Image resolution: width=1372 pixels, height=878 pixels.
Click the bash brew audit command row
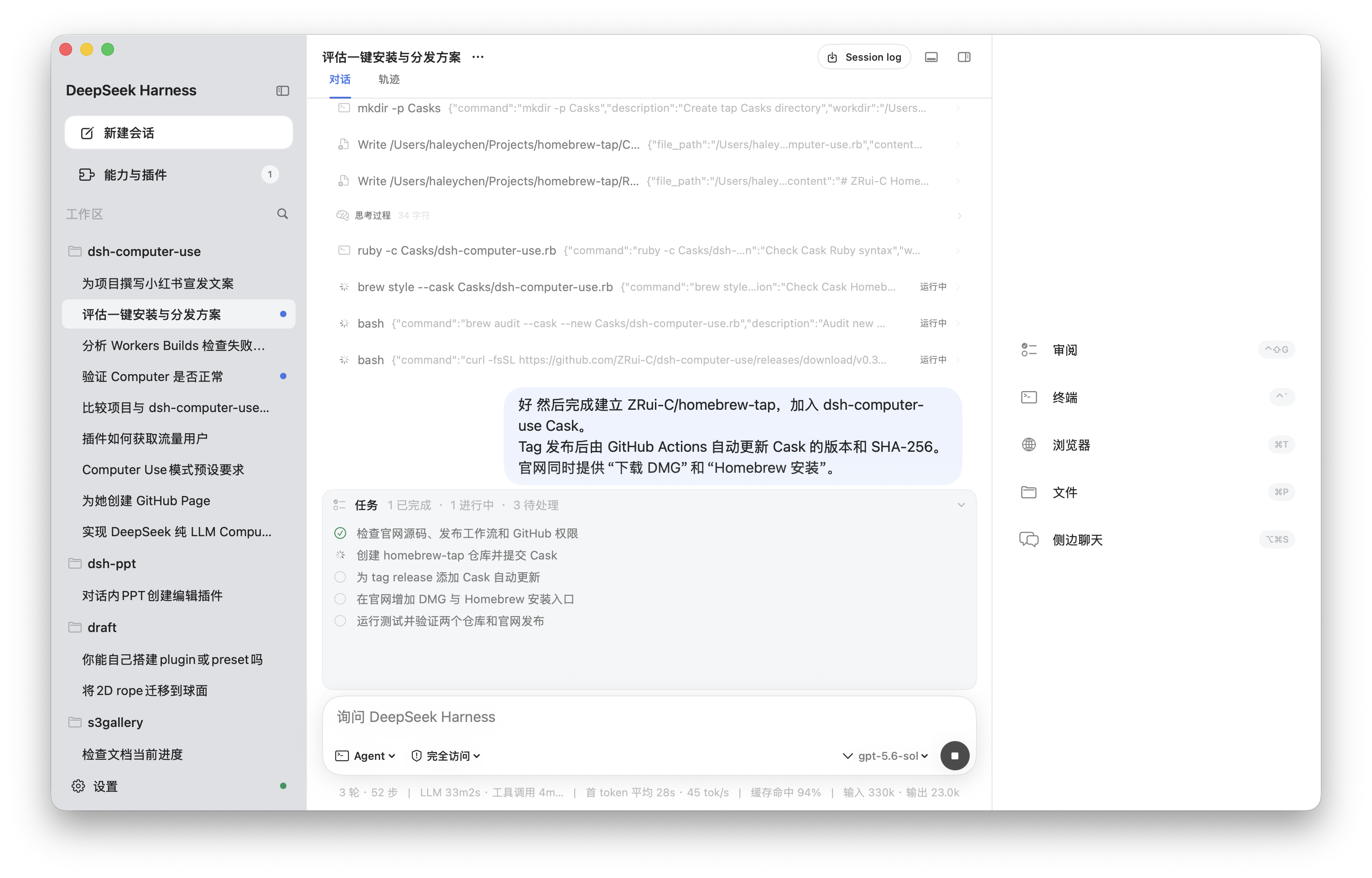[649, 323]
